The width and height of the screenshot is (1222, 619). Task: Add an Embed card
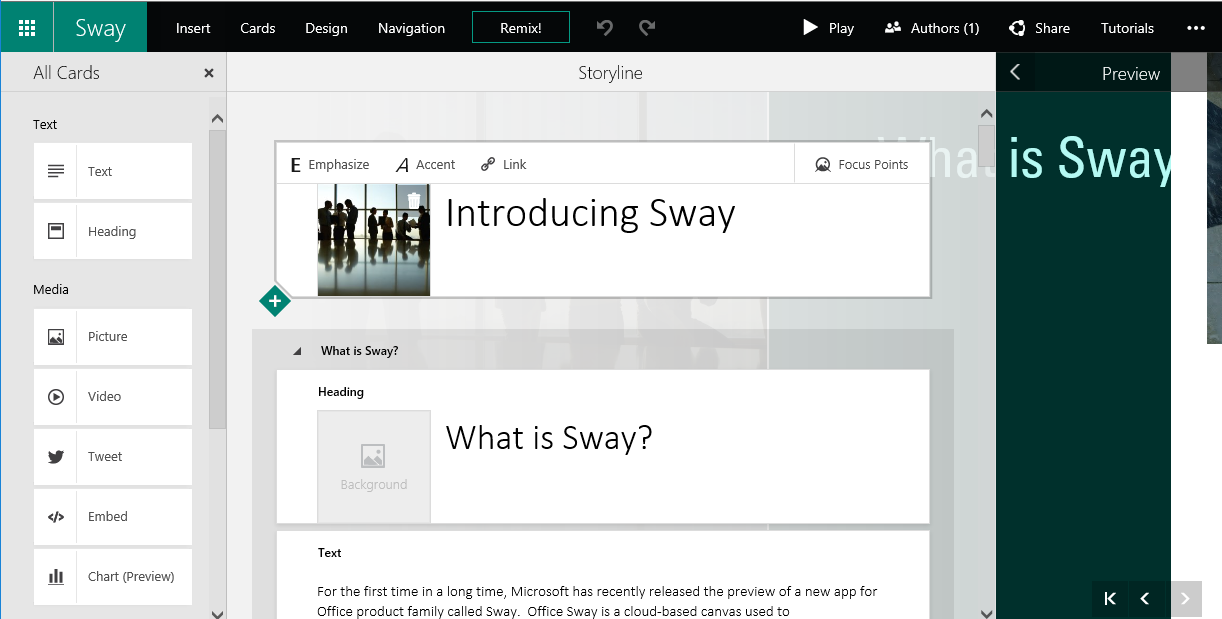tap(112, 516)
